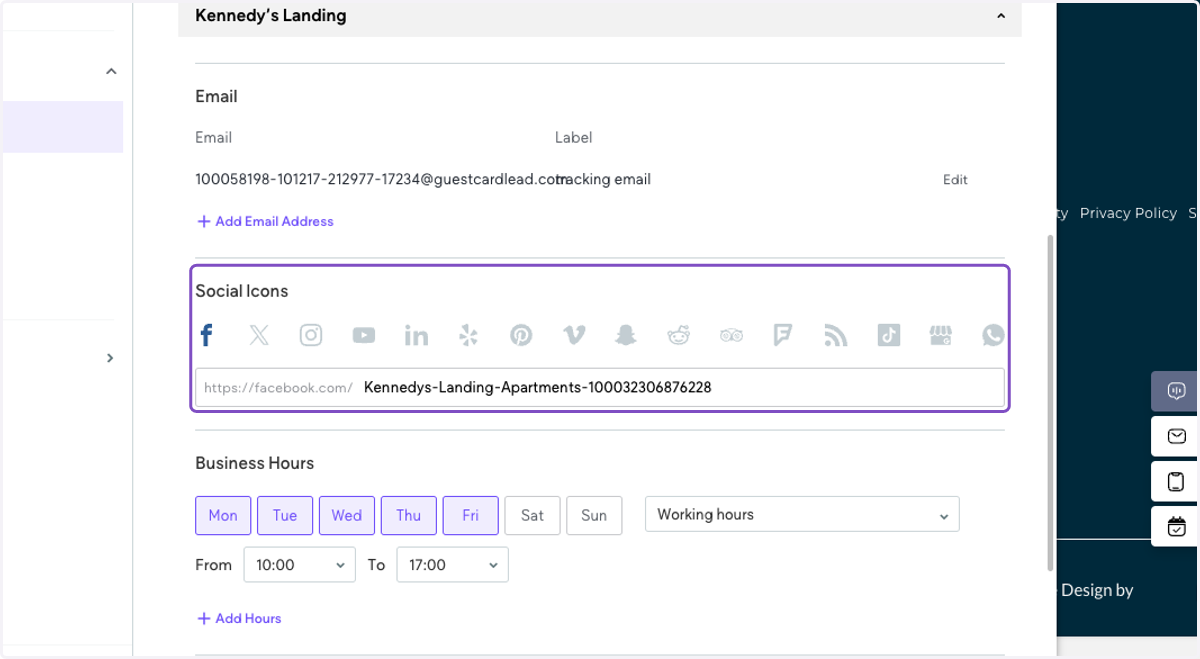
Task: Toggle Mon business day
Action: [223, 515]
